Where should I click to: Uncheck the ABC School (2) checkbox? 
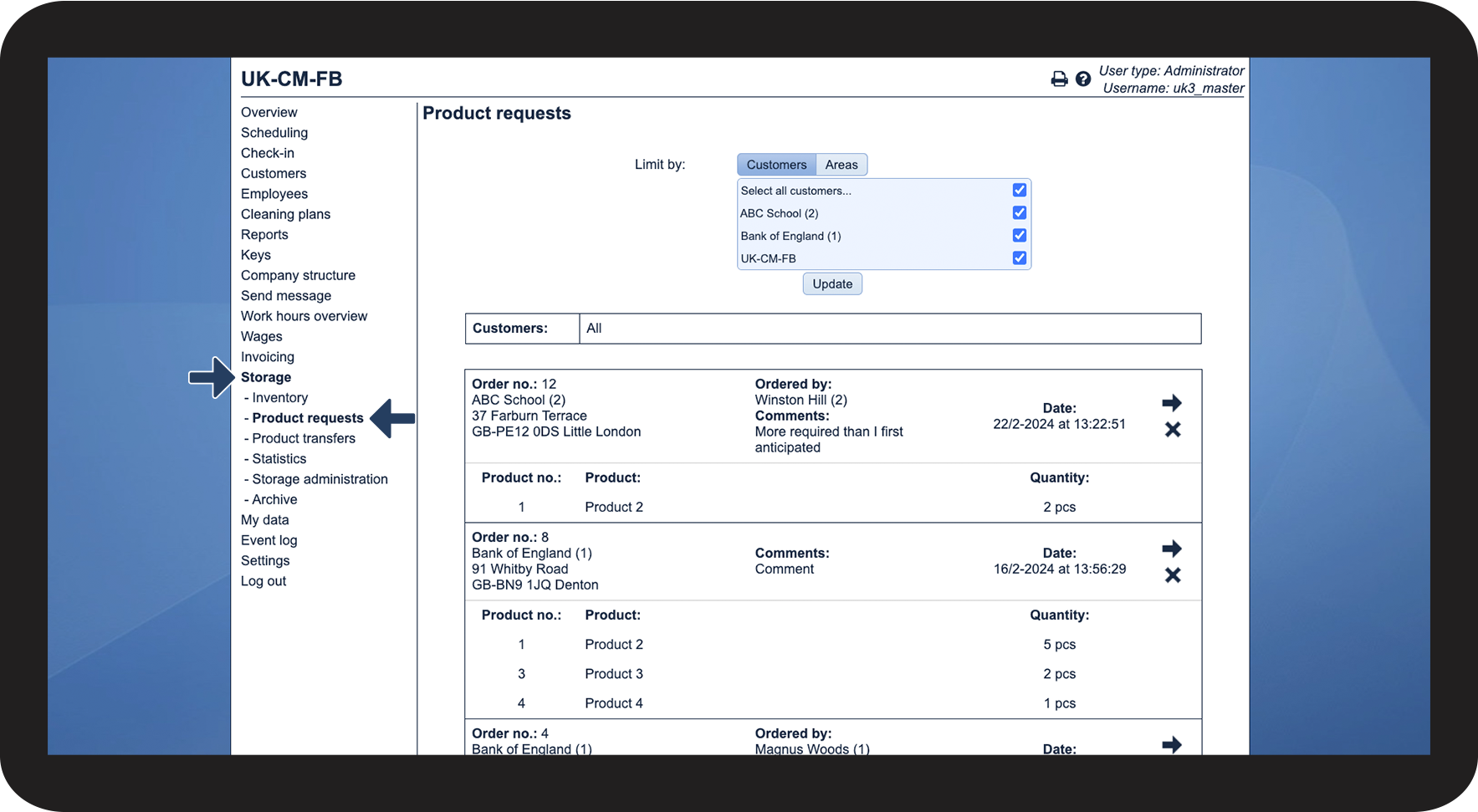(x=1019, y=213)
